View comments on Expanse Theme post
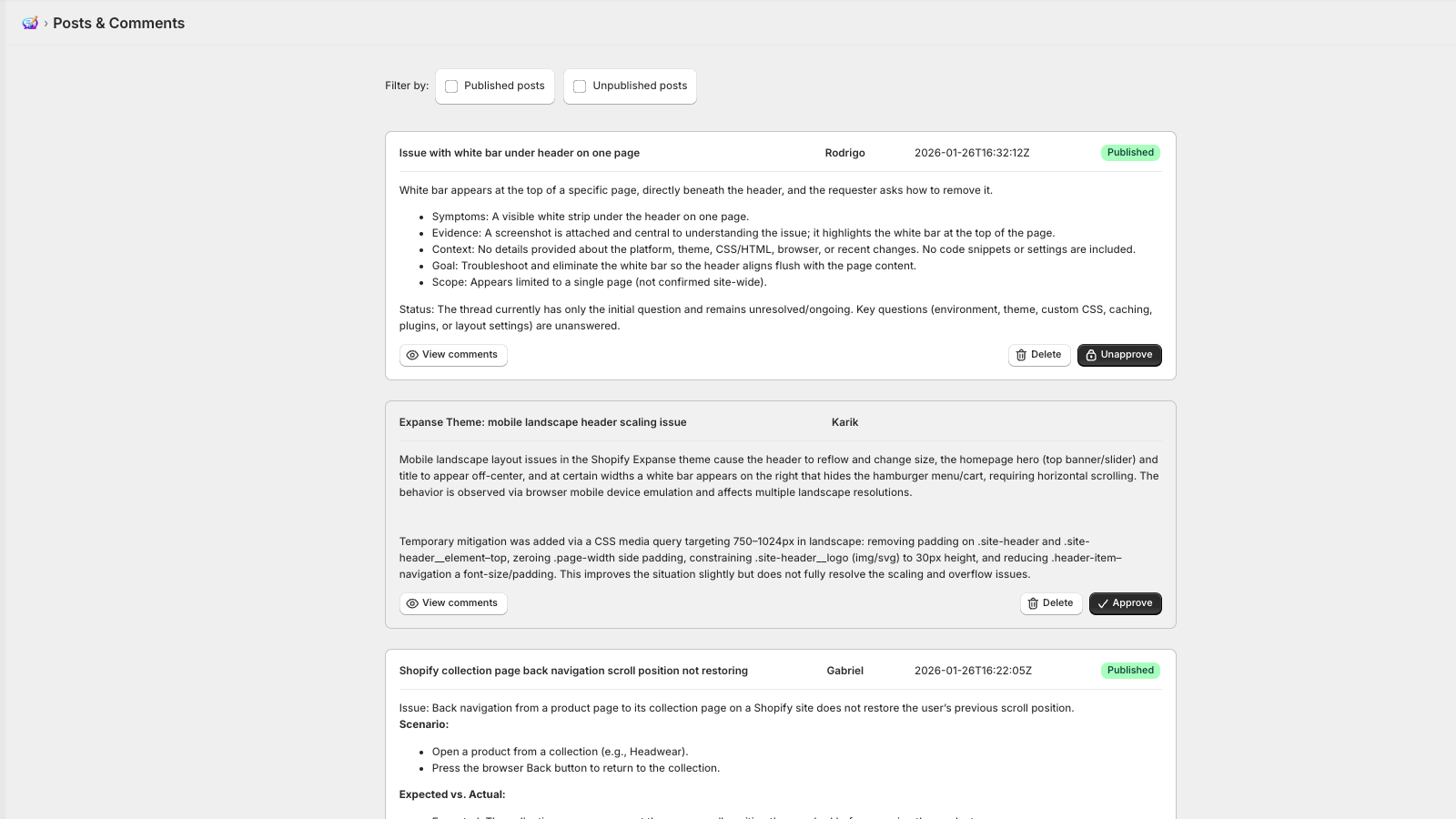Screen dimensions: 1456x819 [x=453, y=603]
